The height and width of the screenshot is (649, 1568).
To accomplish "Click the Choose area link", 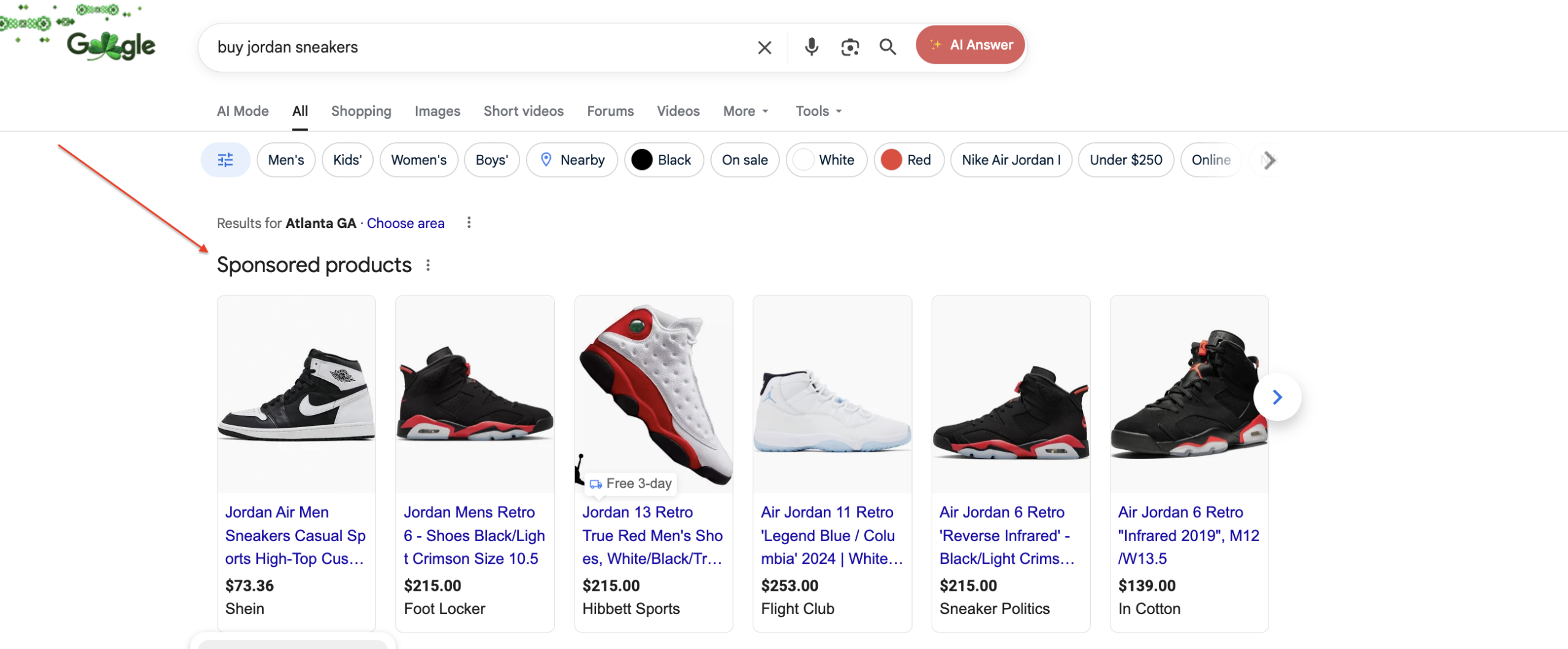I will tap(405, 222).
